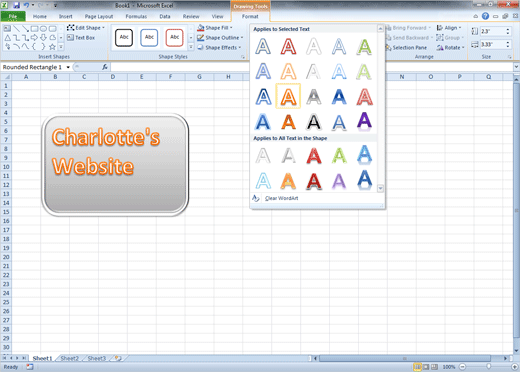
Task: Click the Text Box tool icon
Action: coord(70,38)
